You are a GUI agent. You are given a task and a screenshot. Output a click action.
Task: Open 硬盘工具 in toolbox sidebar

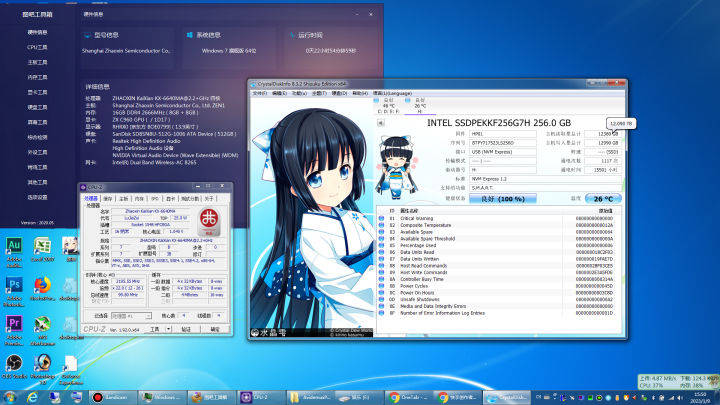(x=37, y=107)
